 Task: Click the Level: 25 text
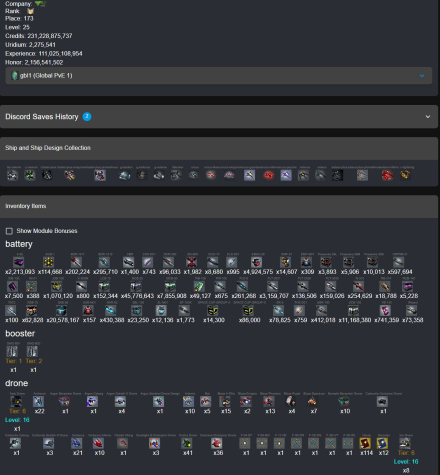(17, 27)
